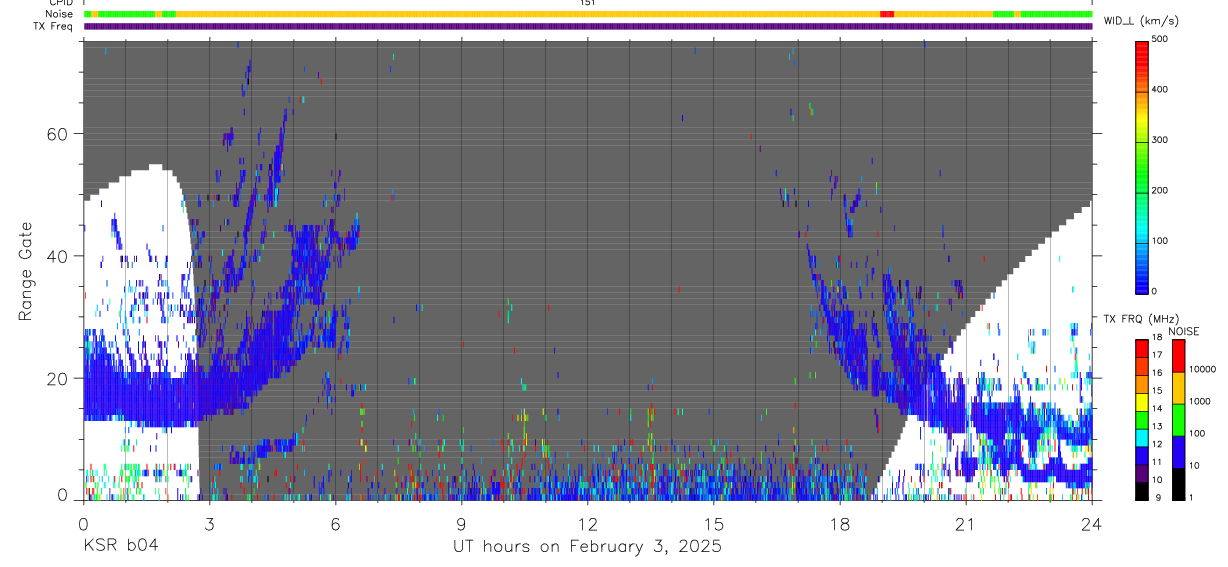Image resolution: width=1228 pixels, height=567 pixels.
Task: Click the 10000 label on NOISE scale
Action: tap(1203, 369)
